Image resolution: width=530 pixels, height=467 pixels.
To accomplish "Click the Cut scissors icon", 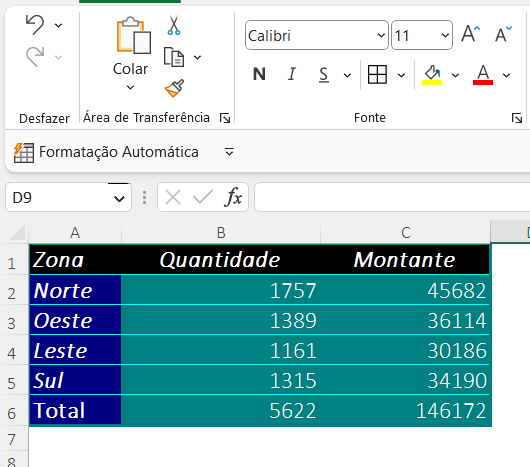I will (174, 25).
